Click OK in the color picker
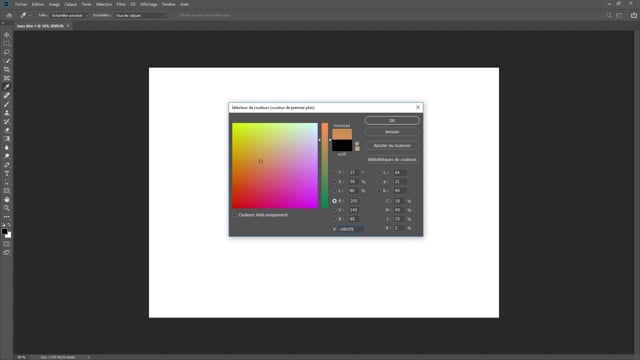Image resolution: width=640 pixels, height=360 pixels. (x=392, y=120)
